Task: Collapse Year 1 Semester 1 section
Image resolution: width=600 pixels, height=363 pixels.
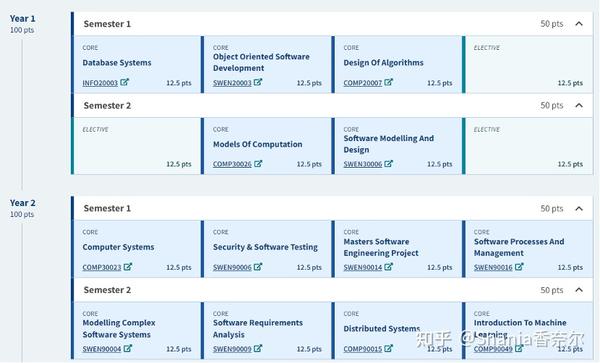Action: (x=579, y=24)
